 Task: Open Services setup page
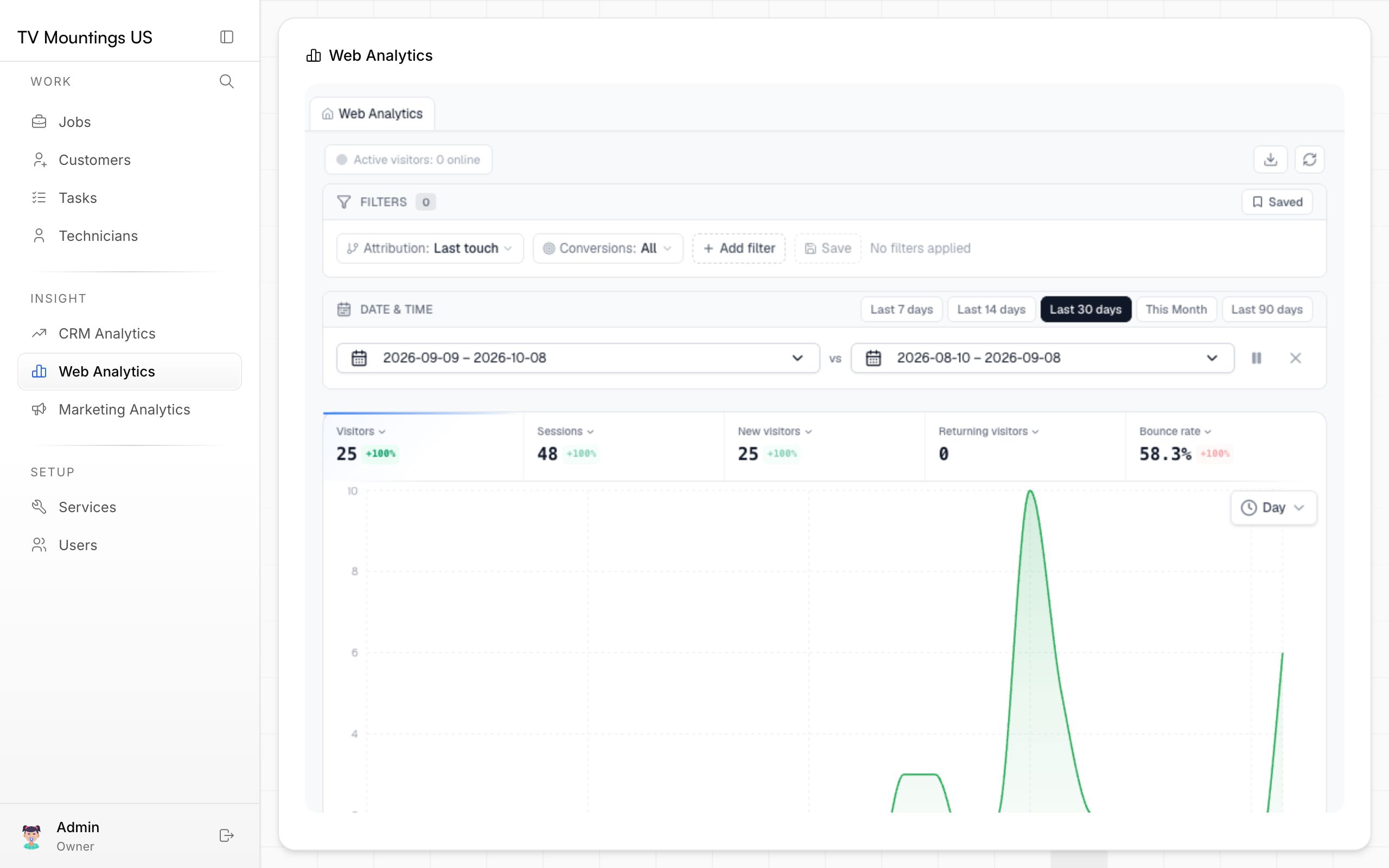130,507
